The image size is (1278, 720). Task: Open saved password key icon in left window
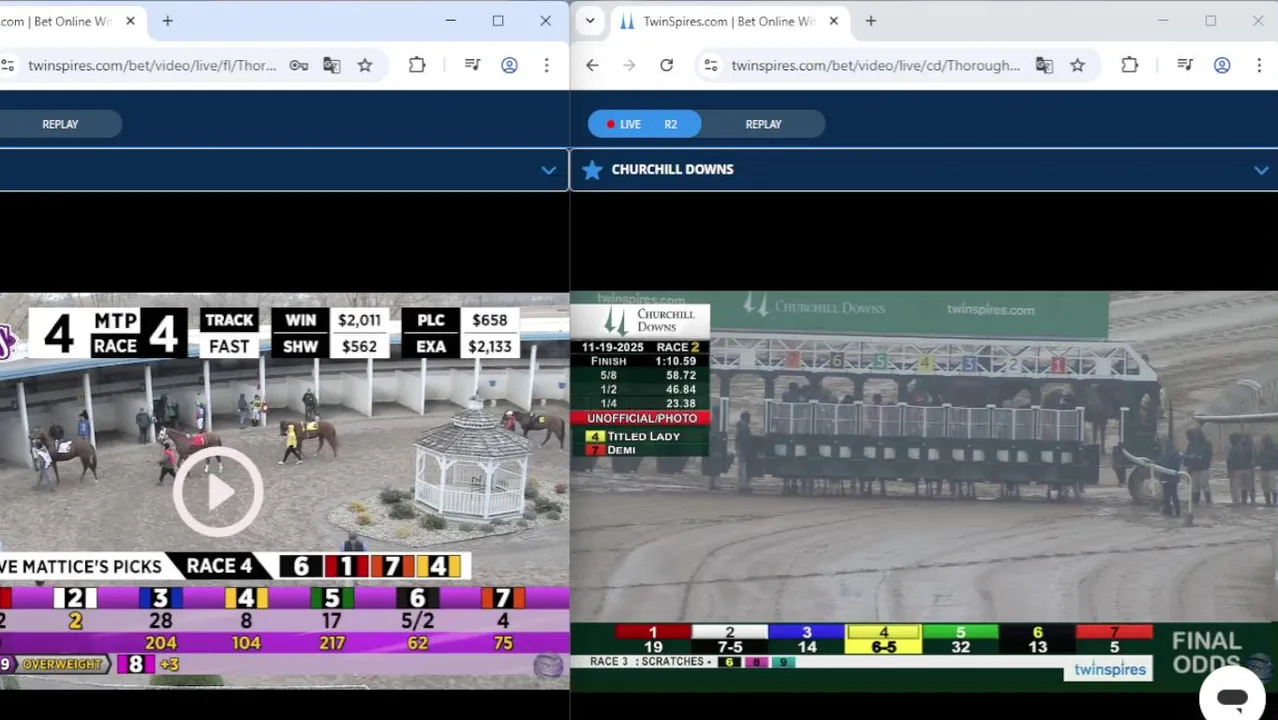coord(298,65)
